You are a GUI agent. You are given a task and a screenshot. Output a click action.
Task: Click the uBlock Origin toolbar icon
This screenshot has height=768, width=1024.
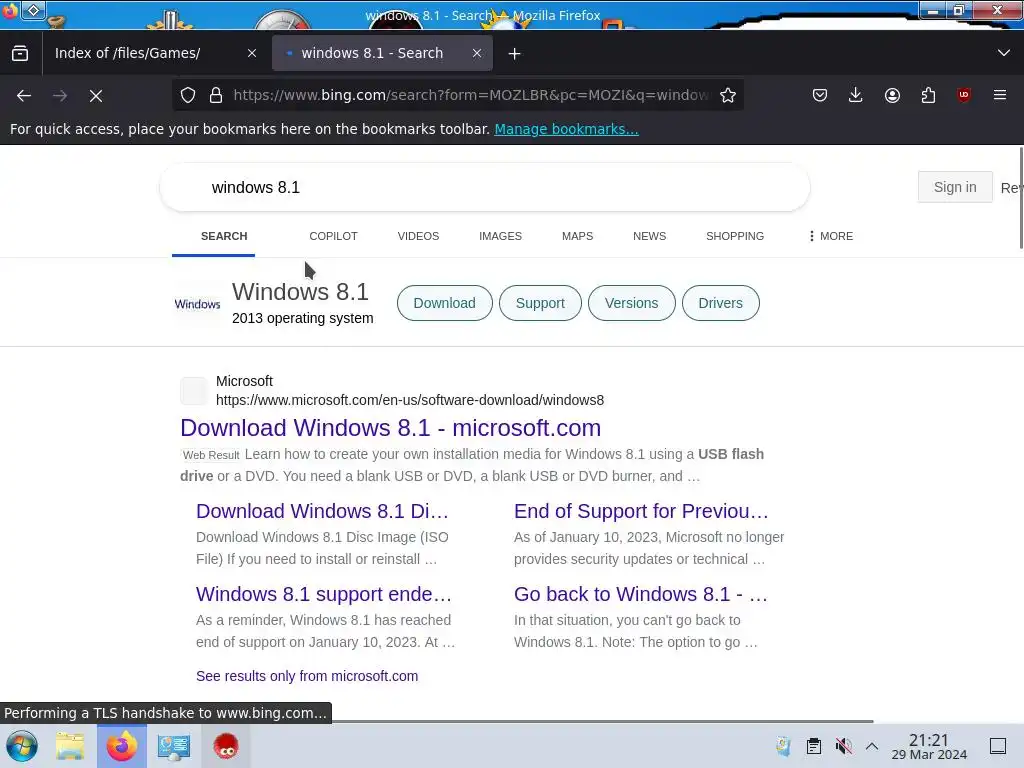tap(964, 95)
